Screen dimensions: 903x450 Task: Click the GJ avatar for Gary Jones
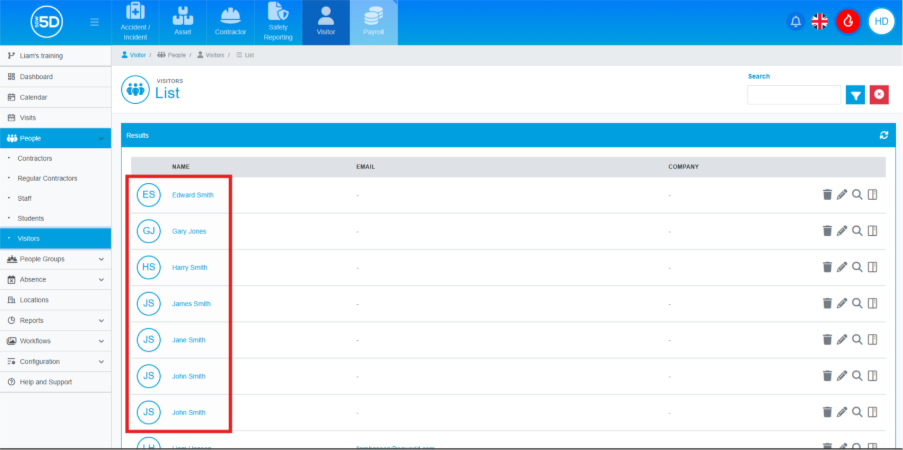click(149, 231)
